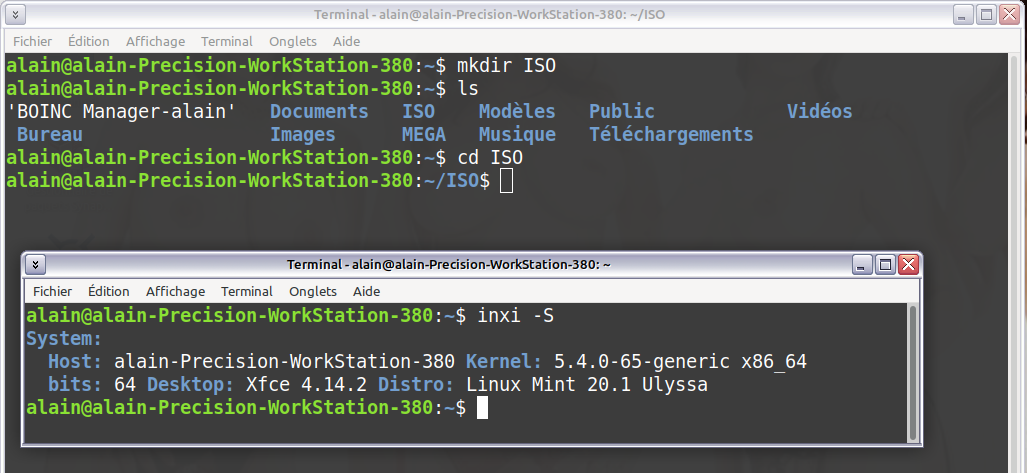Viewport: 1027px width, 473px height.
Task: Close the ~/ISO terminal window
Action: [1010, 15]
